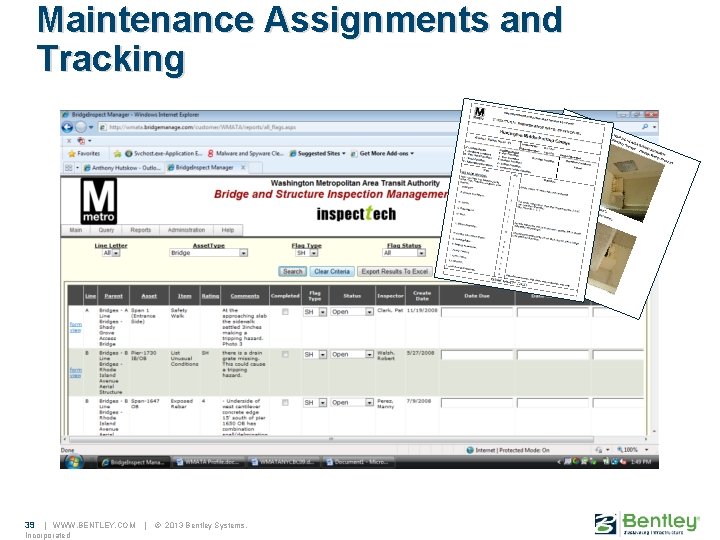
Task: Go back with the browser Back arrow
Action: [x=68, y=127]
